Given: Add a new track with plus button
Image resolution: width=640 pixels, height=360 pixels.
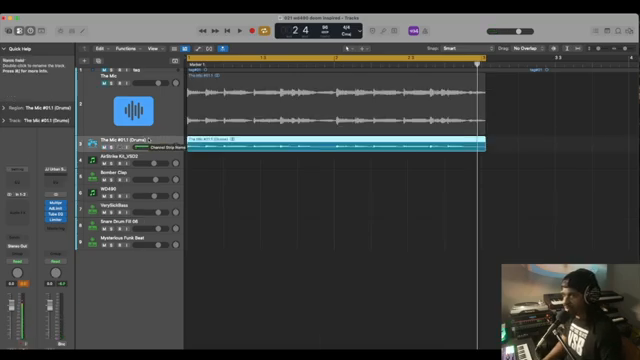Looking at the screenshot, I should tap(84, 61).
